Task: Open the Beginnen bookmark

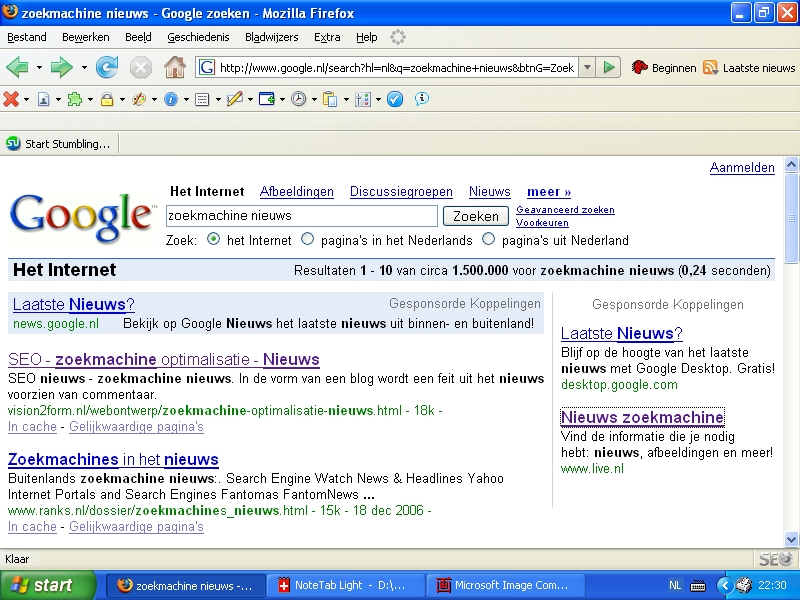Action: [663, 68]
